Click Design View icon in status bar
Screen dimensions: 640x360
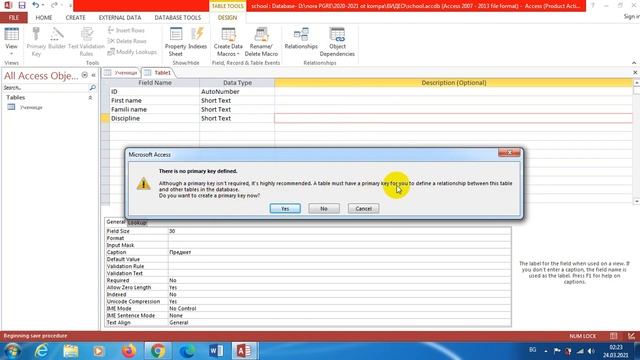coord(631,336)
